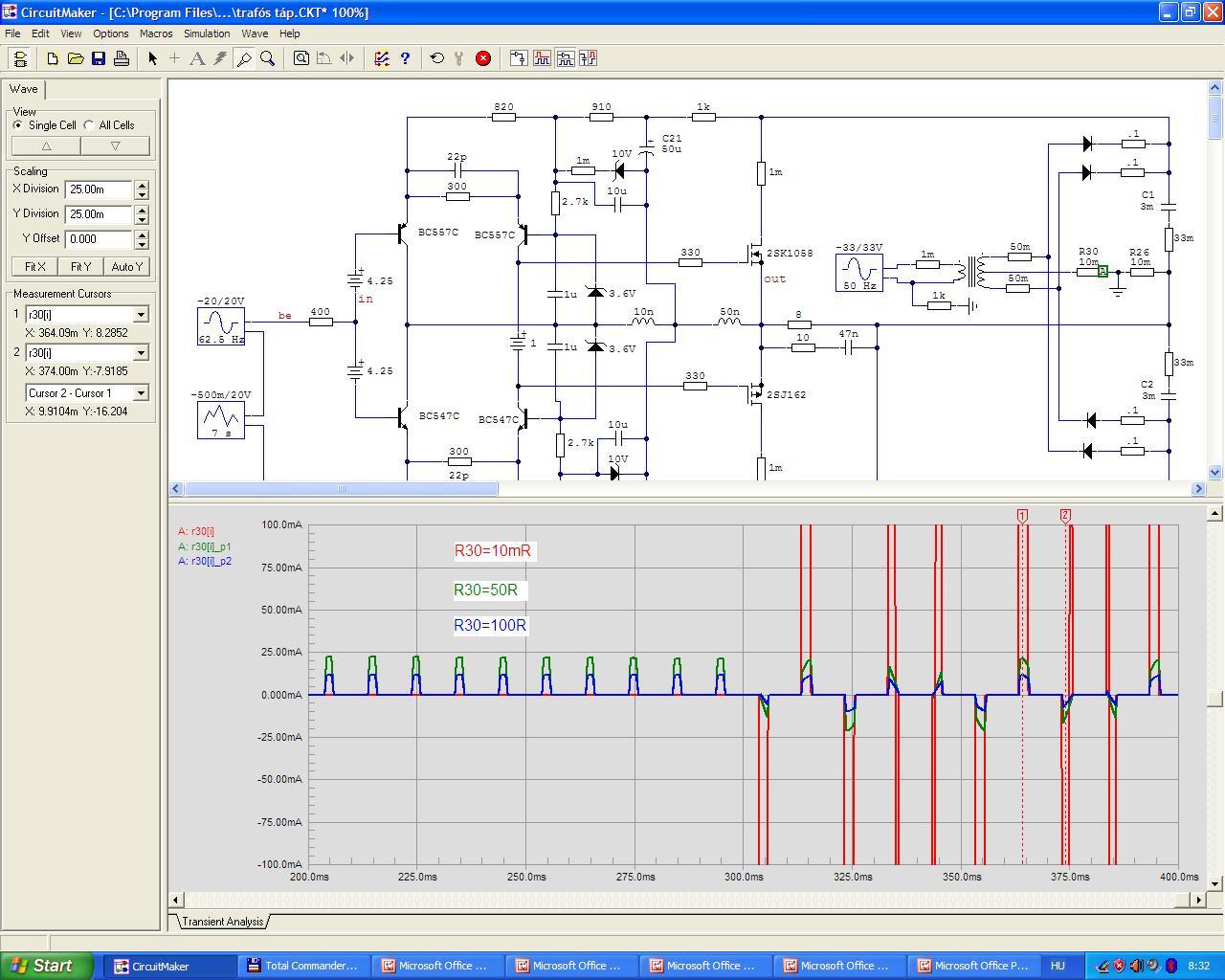Click the schematic horizontal scrollbar thumb
Image resolution: width=1225 pixels, height=980 pixels.
point(341,489)
